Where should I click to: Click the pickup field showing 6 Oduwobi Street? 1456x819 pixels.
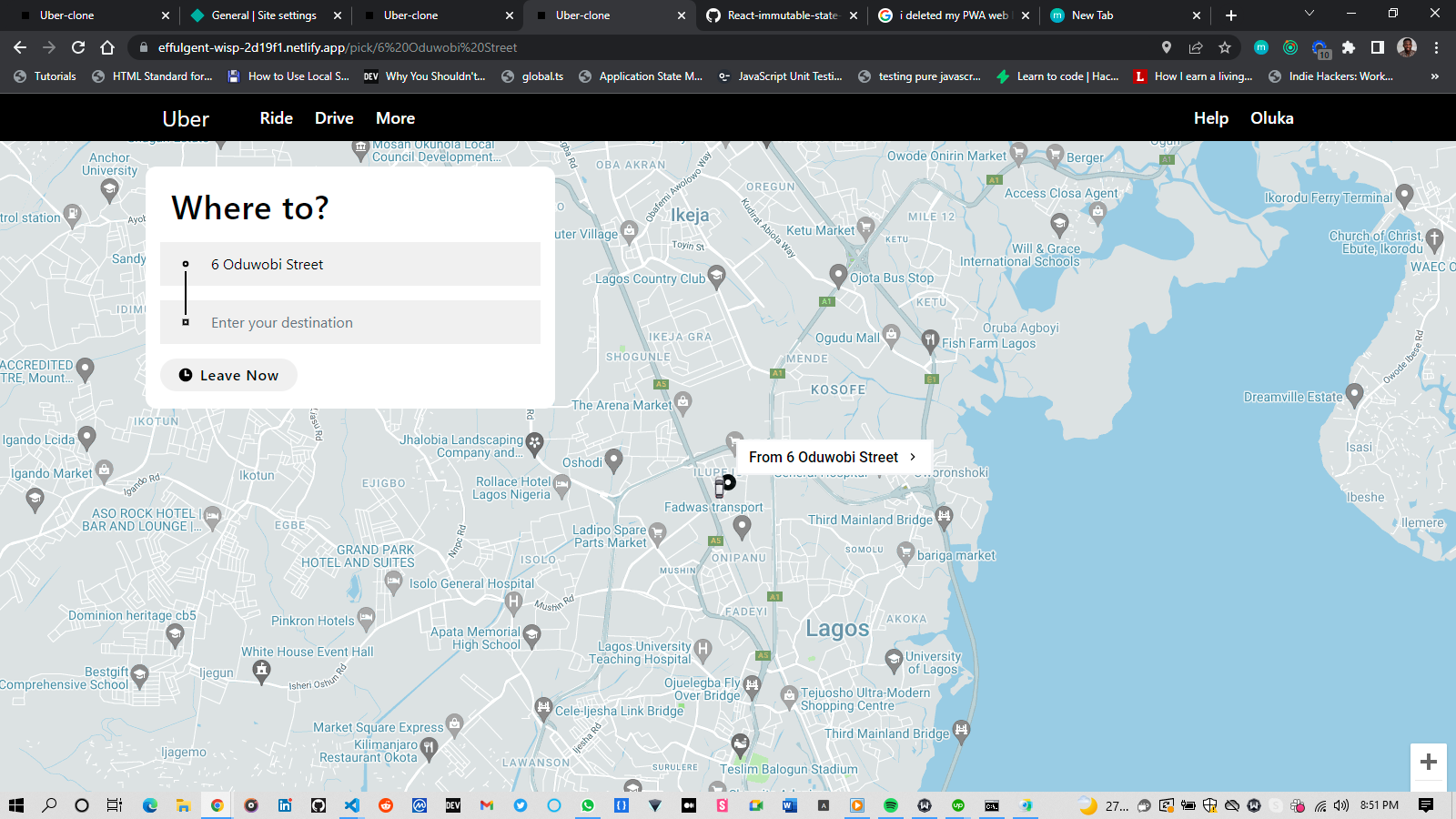coord(350,264)
